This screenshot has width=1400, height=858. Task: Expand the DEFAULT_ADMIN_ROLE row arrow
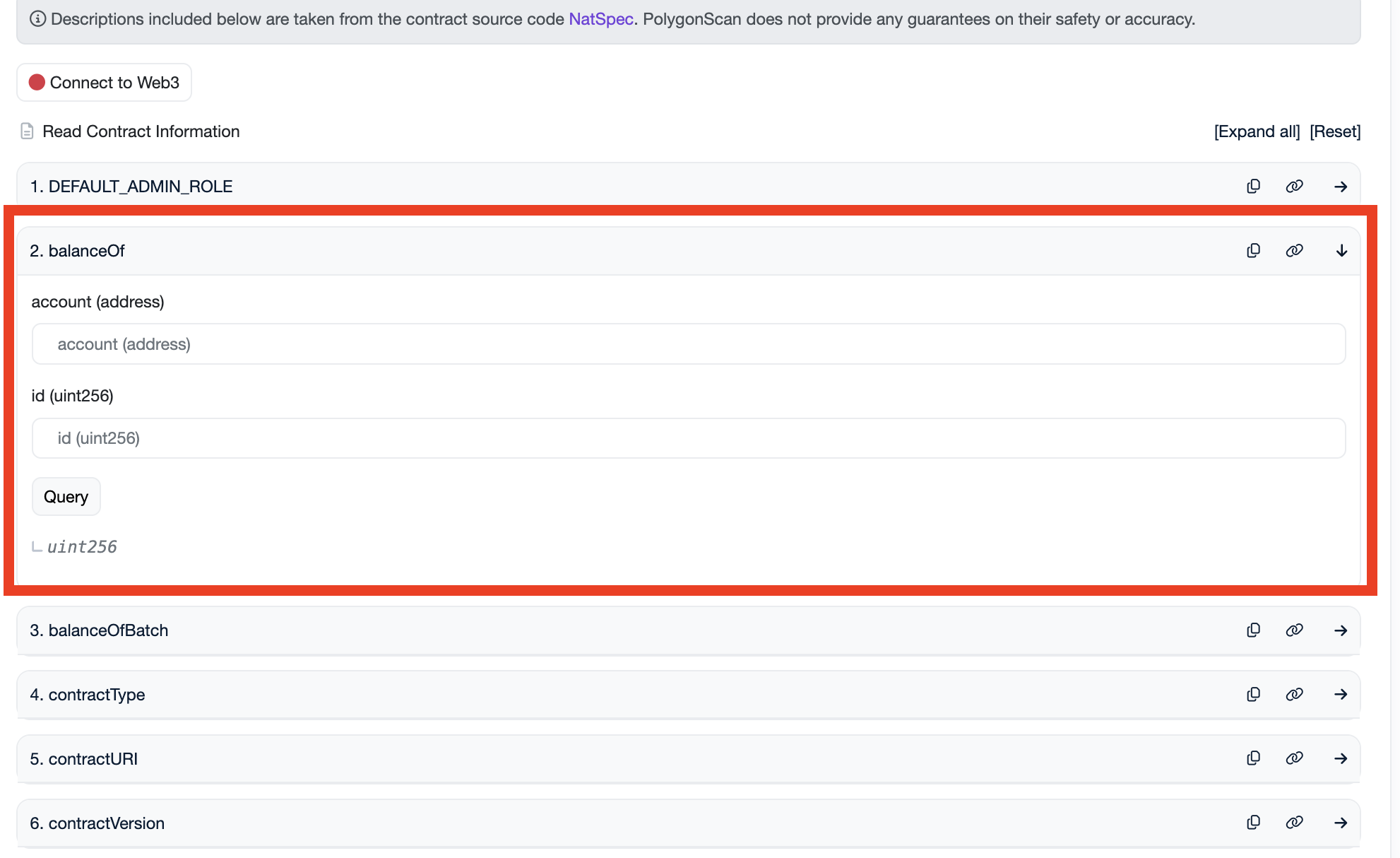1341,187
